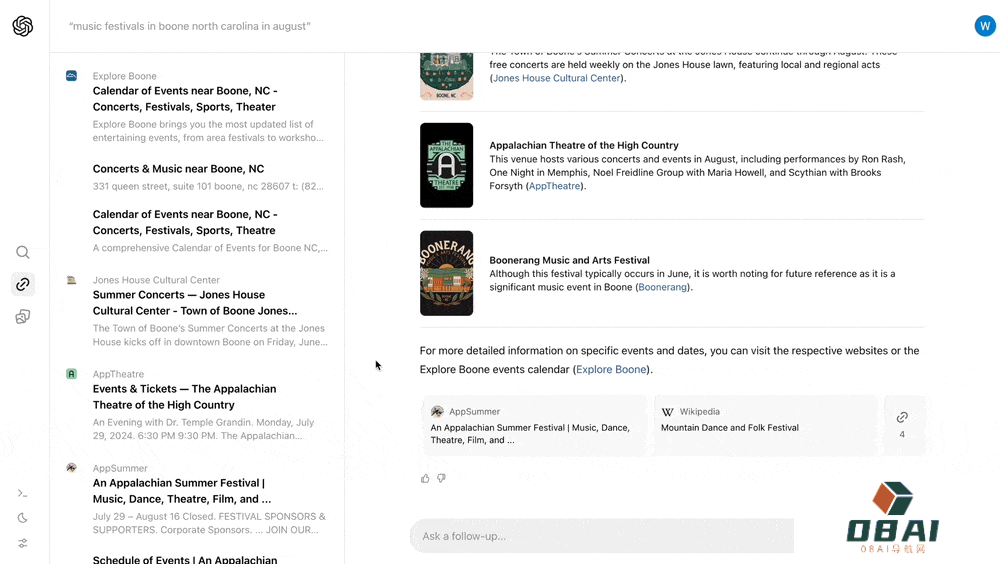Open Concerts & Music near Boone result

click(179, 169)
